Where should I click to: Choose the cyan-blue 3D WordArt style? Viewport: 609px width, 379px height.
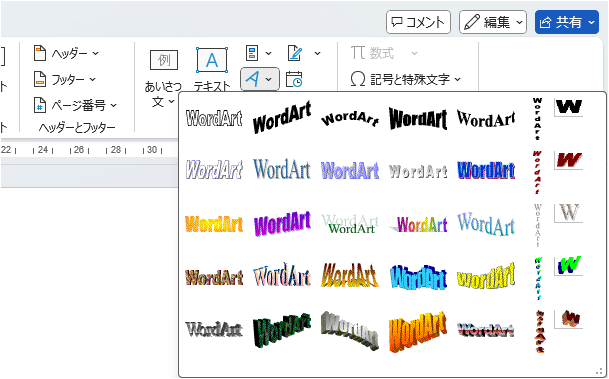[x=418, y=276]
